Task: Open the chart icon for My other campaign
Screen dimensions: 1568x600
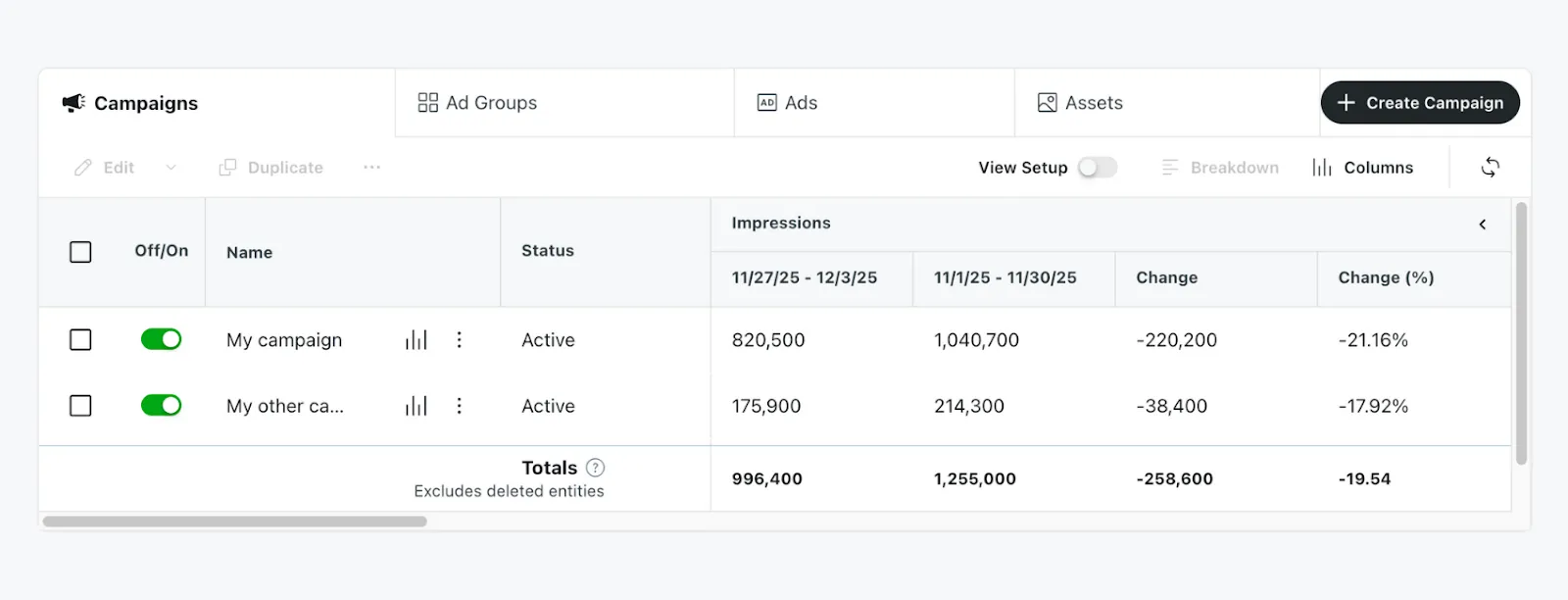Action: (x=416, y=406)
